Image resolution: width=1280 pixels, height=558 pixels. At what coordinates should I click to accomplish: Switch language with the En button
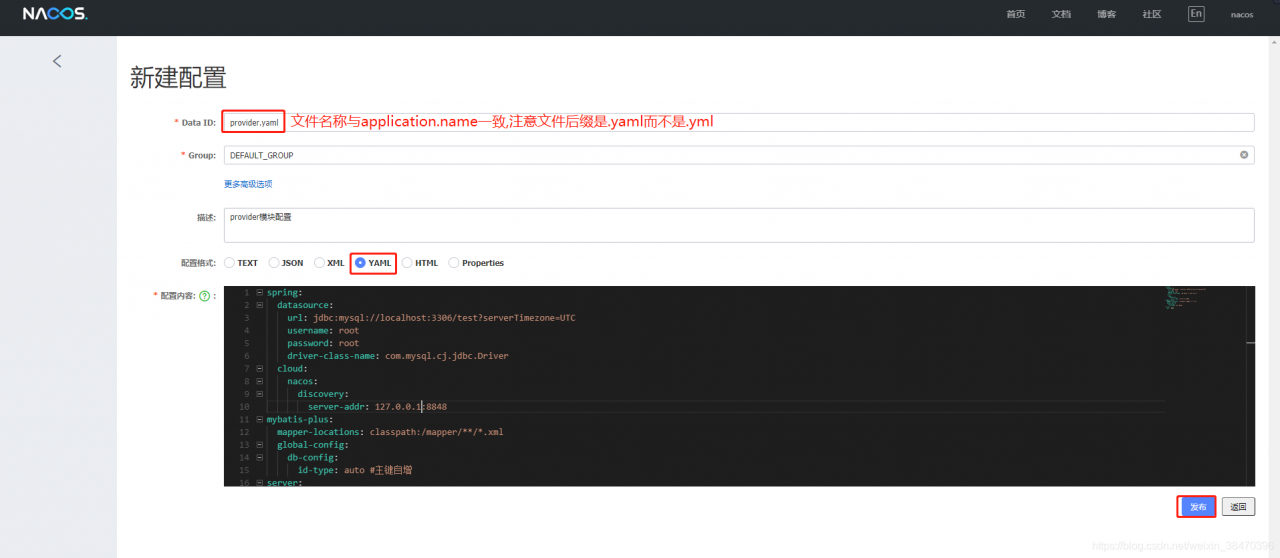[1196, 14]
